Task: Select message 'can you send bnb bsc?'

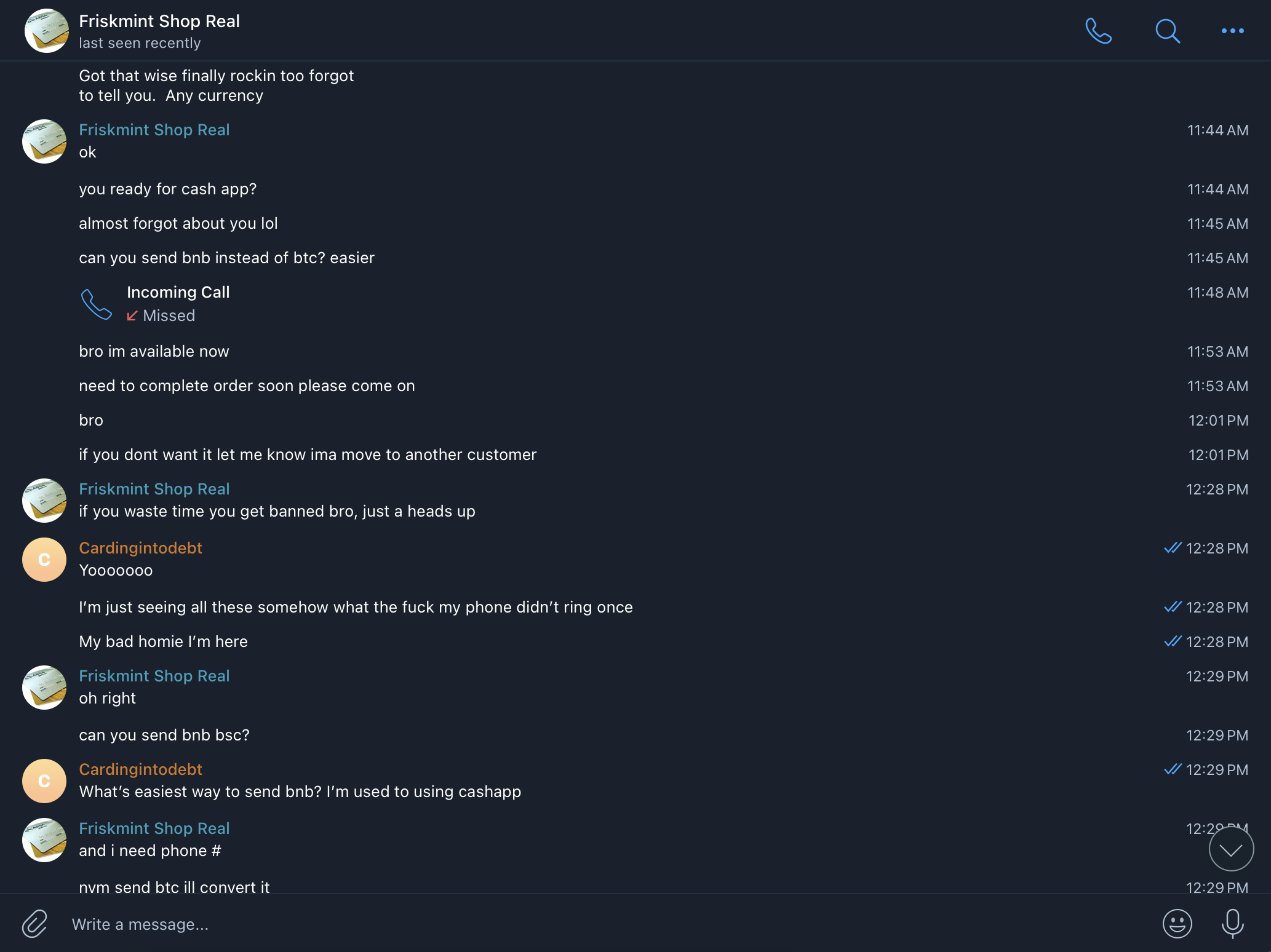Action: (x=164, y=735)
